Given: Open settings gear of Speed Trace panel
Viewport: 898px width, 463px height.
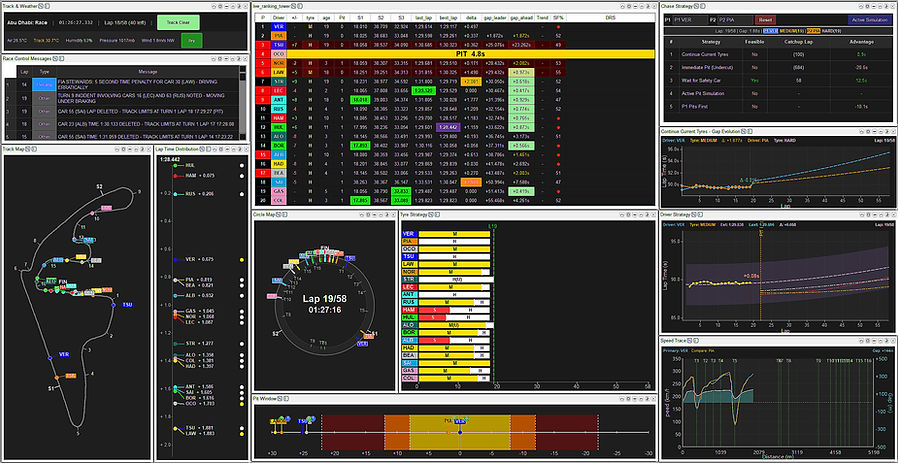Looking at the screenshot, I should 867,340.
